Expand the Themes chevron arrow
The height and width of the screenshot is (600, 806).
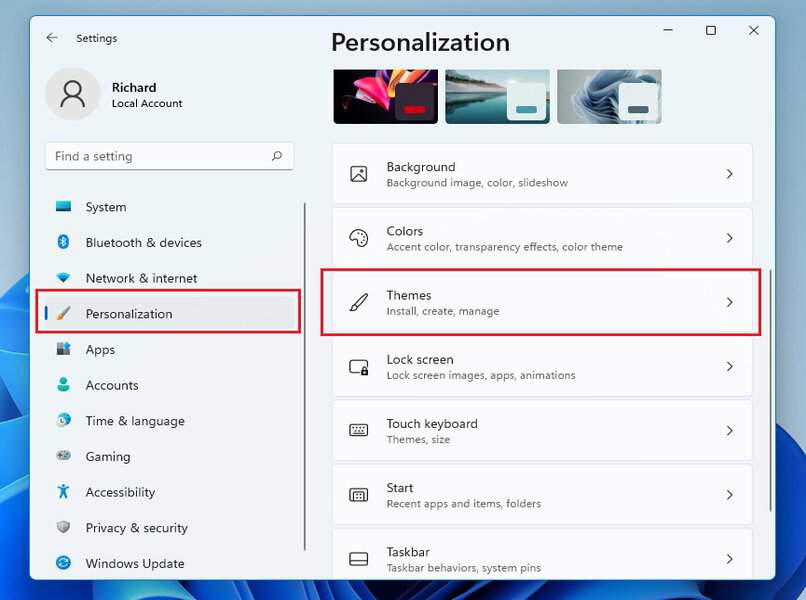coord(729,302)
